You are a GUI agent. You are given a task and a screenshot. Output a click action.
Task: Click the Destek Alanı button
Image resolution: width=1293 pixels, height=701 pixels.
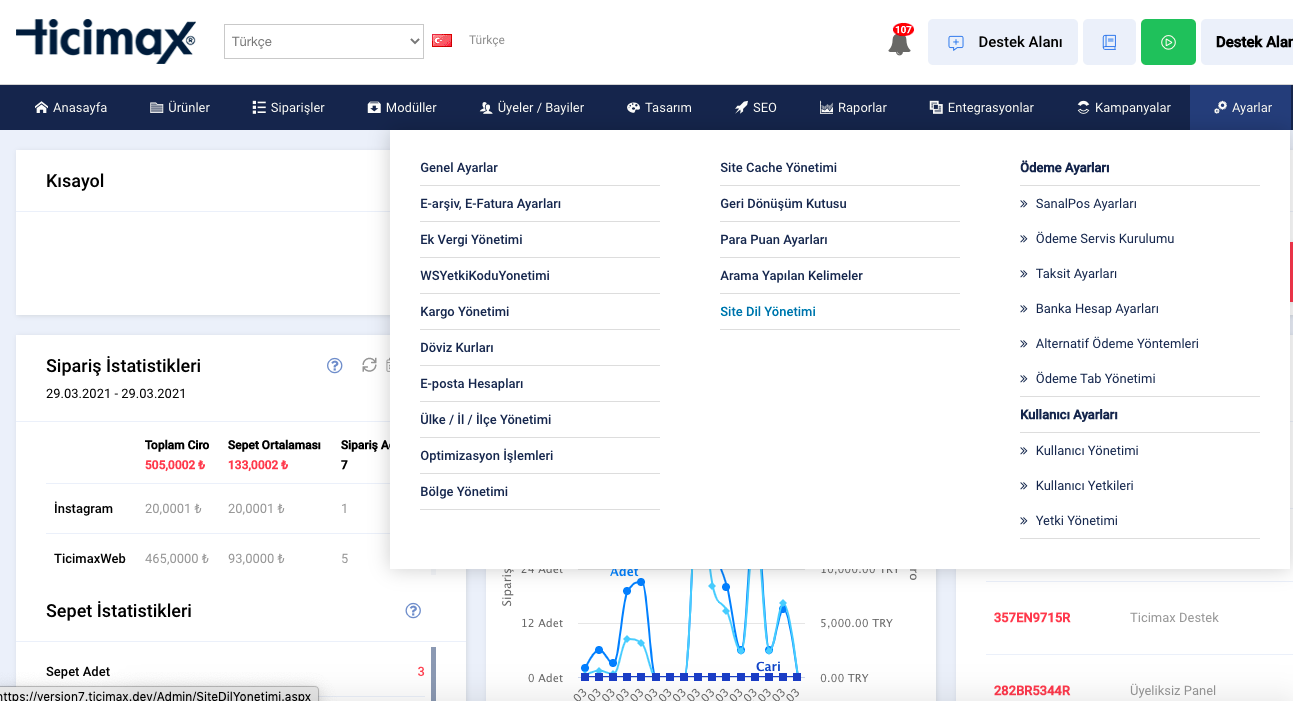[1003, 42]
